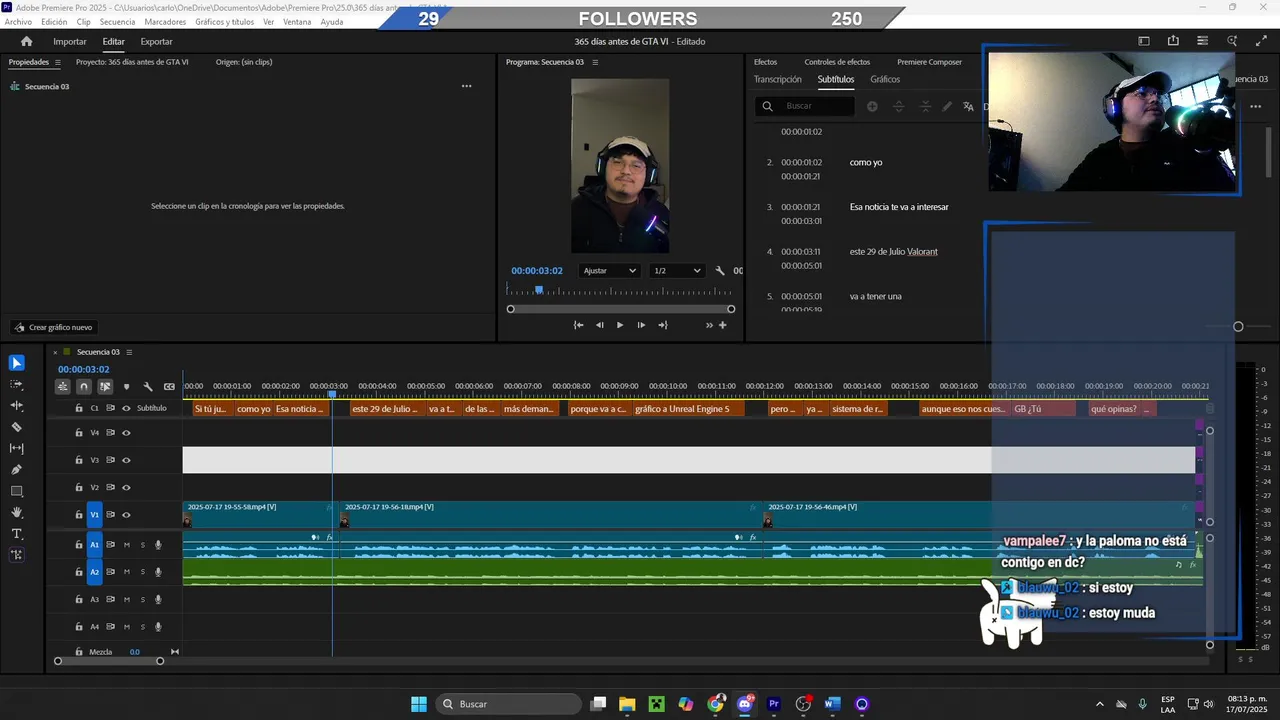This screenshot has height=720, width=1280.
Task: Toggle Snap magnet in the timeline
Action: (x=84, y=387)
